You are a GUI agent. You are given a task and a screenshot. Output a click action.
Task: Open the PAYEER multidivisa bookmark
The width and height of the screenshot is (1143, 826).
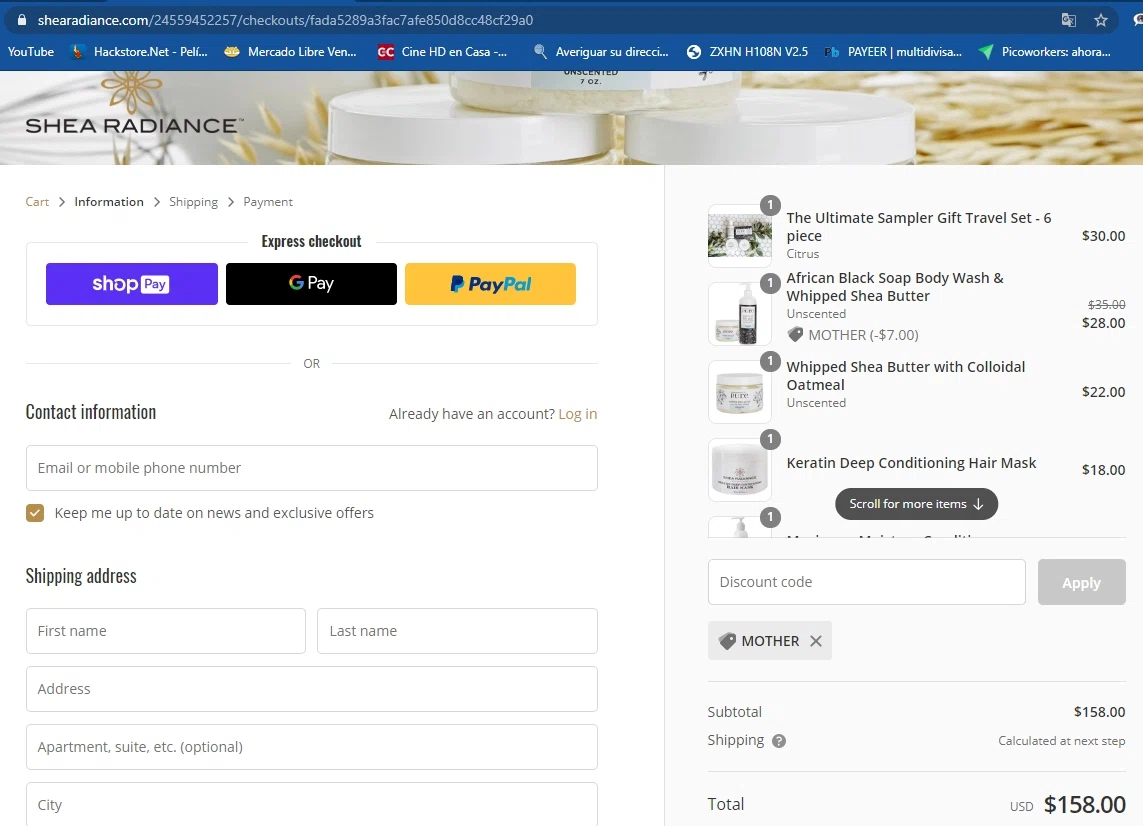893,52
